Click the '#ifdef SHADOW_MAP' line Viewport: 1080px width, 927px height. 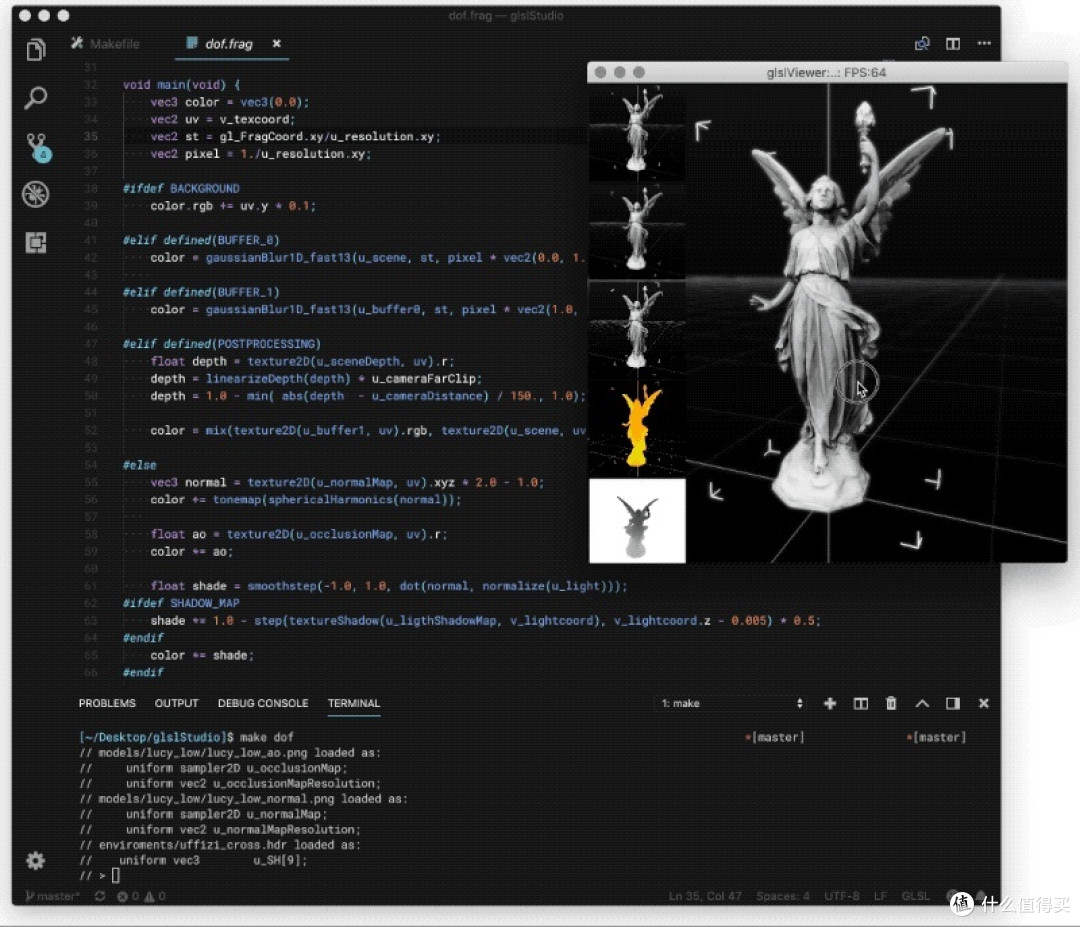pyautogui.click(x=181, y=603)
